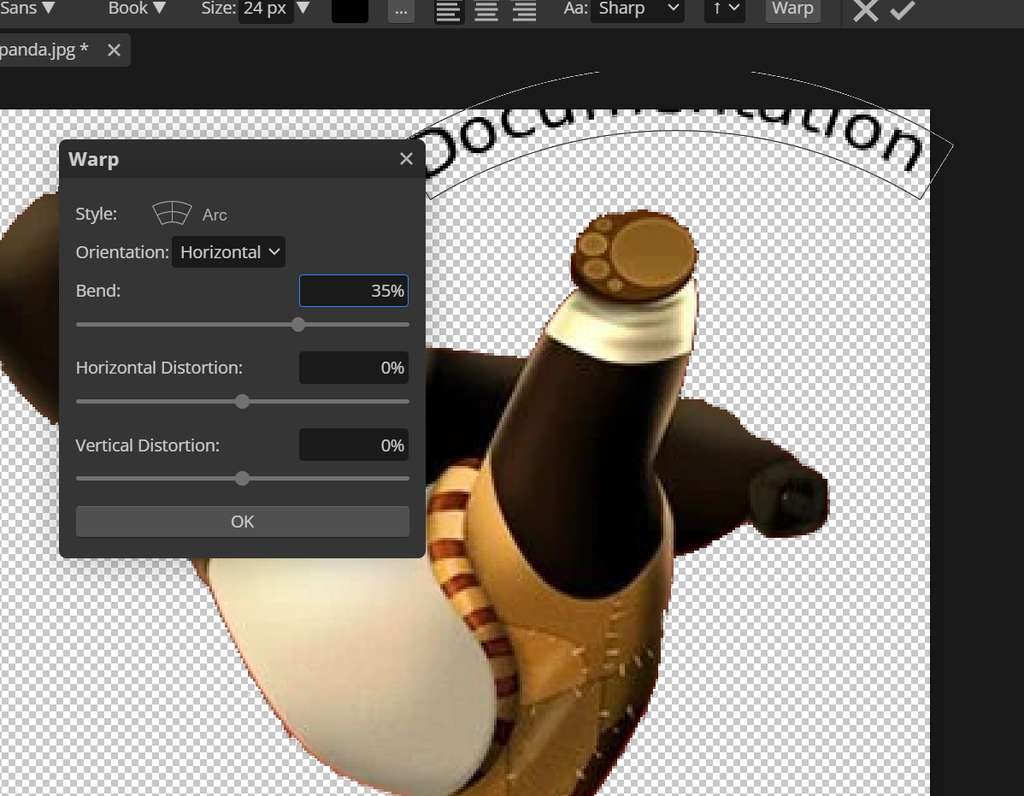Click the Horizontal Distortion slider handle
Screen dimensions: 1024x796
[242, 402]
